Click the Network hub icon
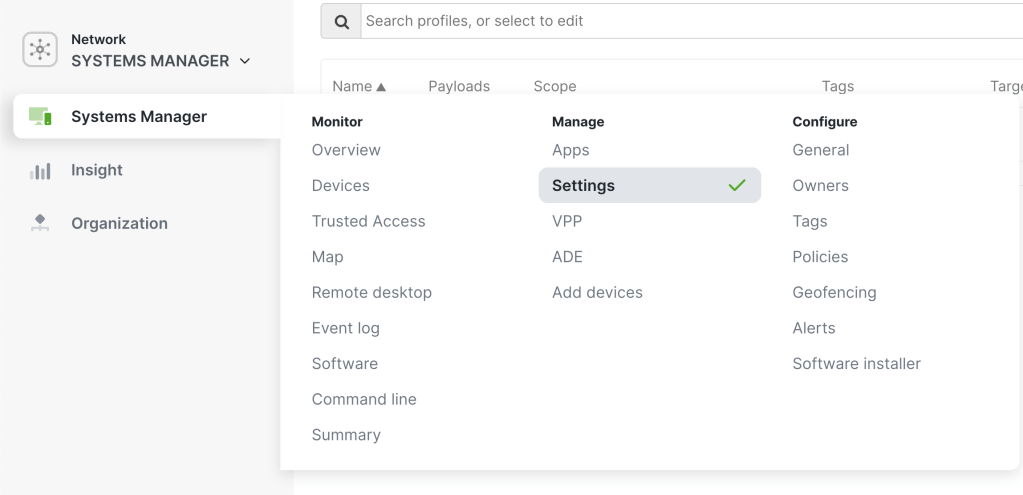 (40, 50)
